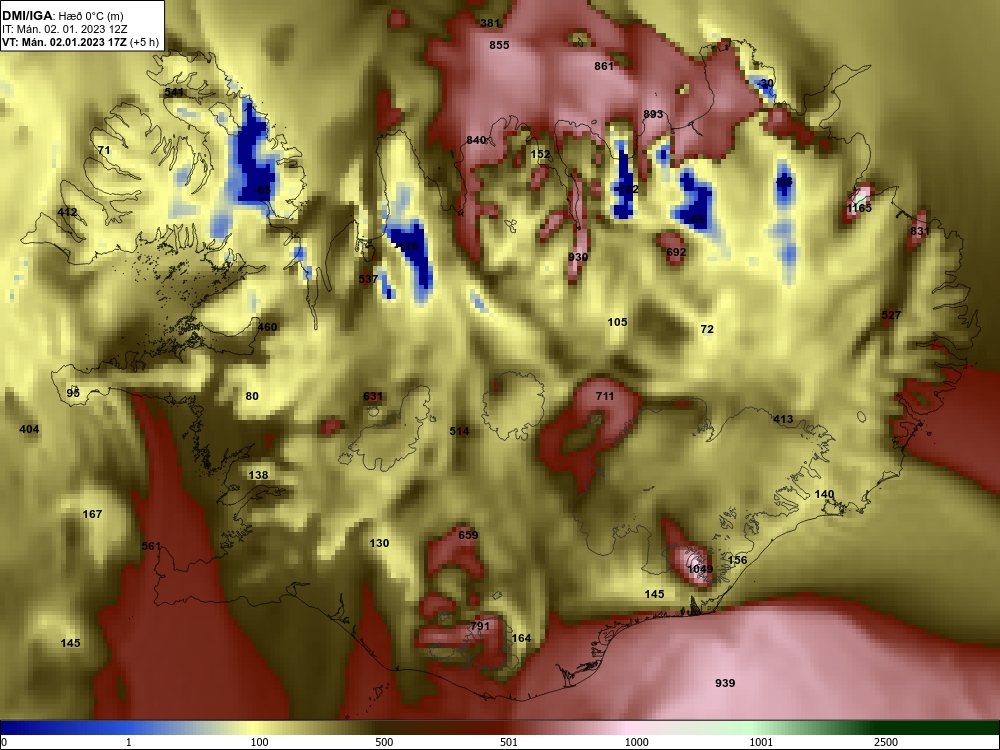Click the 140 value label
The image size is (1000, 750).
tap(825, 494)
